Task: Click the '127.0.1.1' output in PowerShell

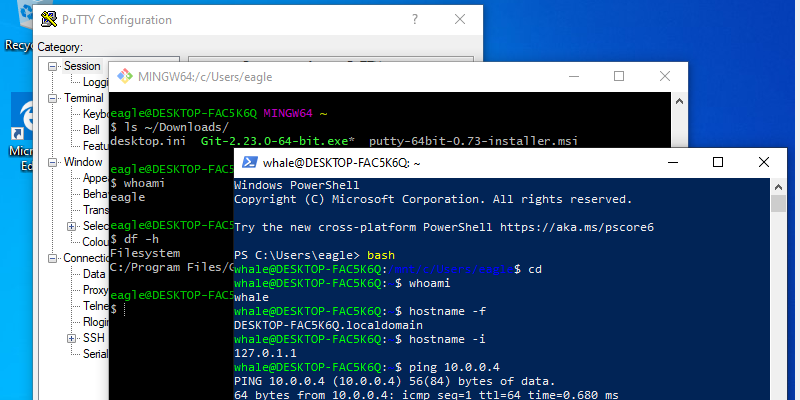Action: (265, 353)
